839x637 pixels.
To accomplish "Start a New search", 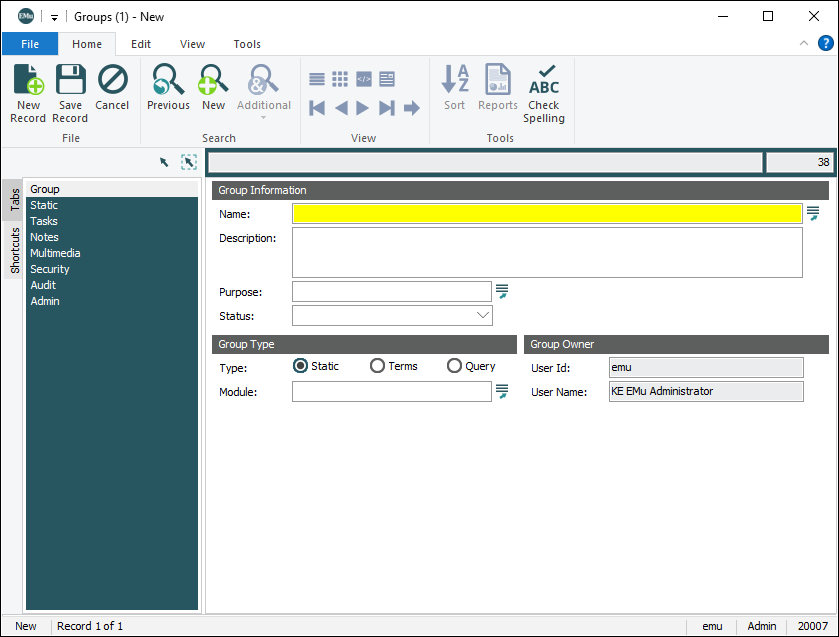I will pyautogui.click(x=213, y=88).
